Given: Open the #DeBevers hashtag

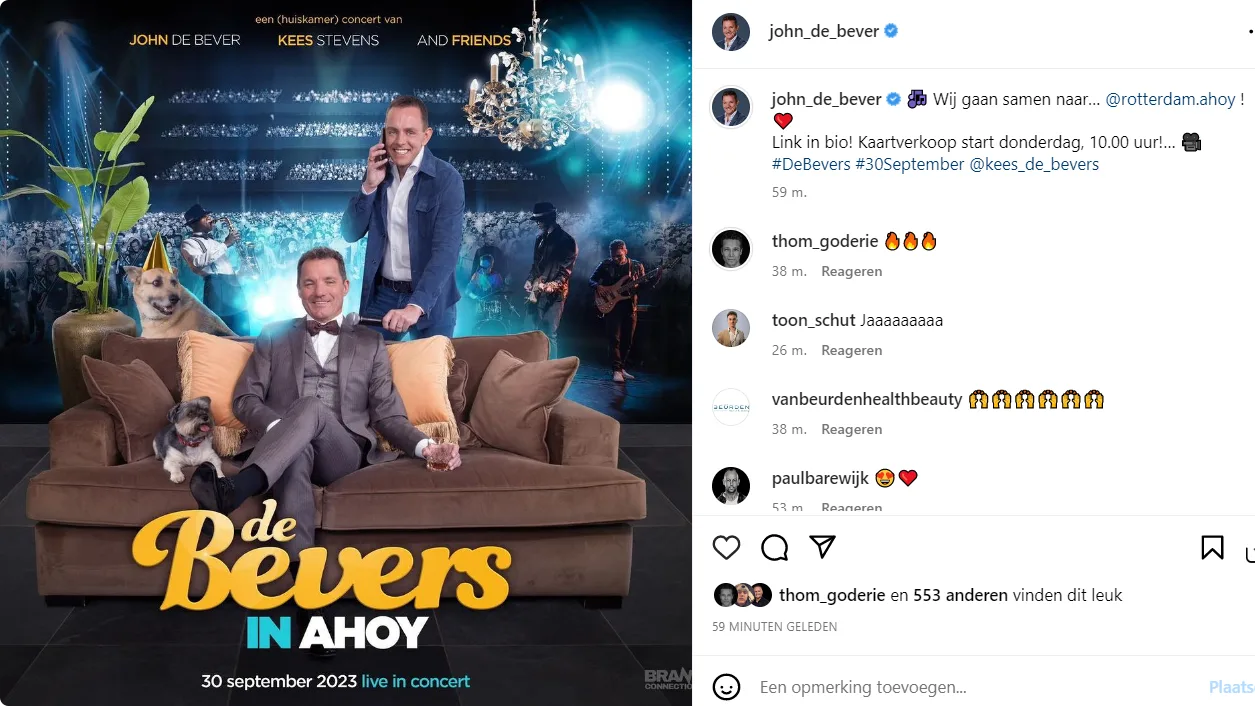Looking at the screenshot, I should point(811,164).
